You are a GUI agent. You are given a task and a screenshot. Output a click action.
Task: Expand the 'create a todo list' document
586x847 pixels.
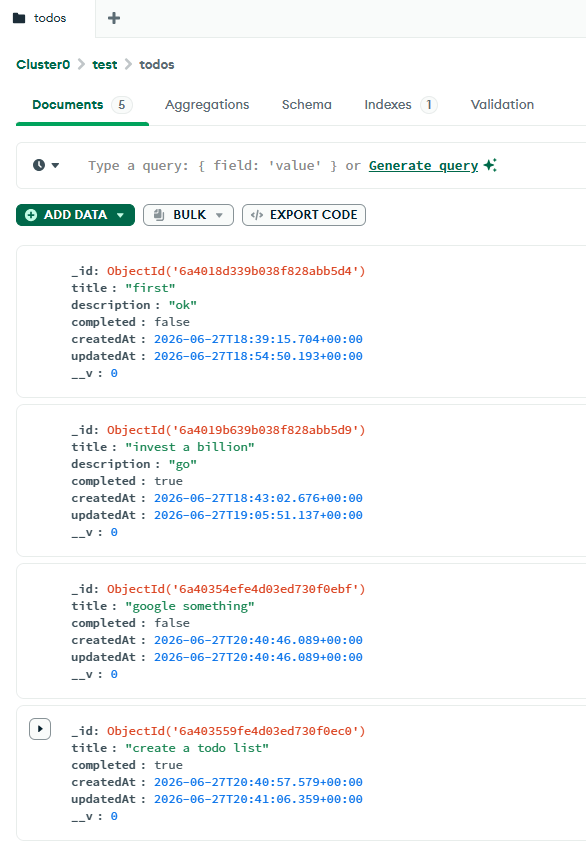40,729
